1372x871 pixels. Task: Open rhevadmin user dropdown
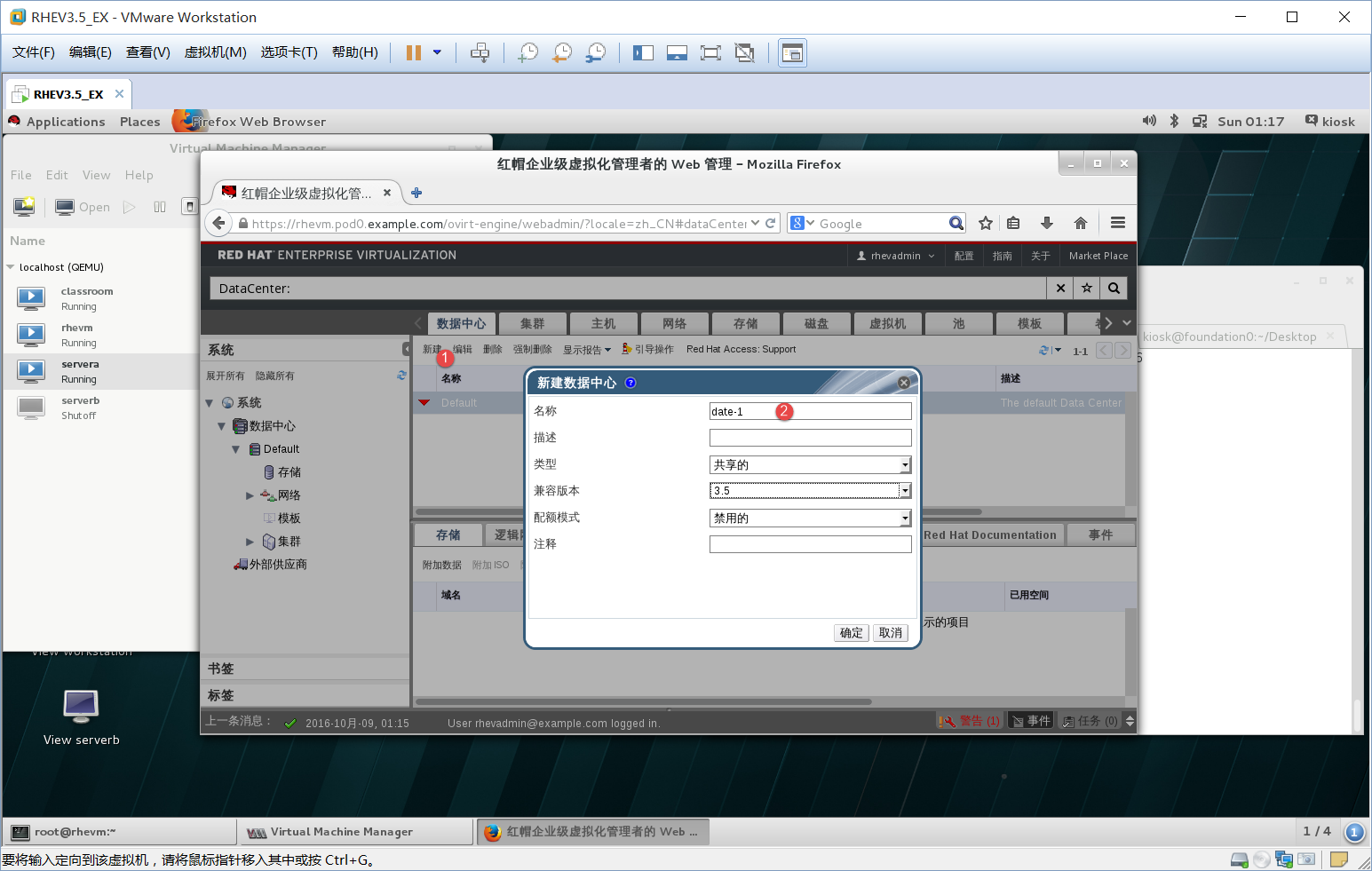895,256
